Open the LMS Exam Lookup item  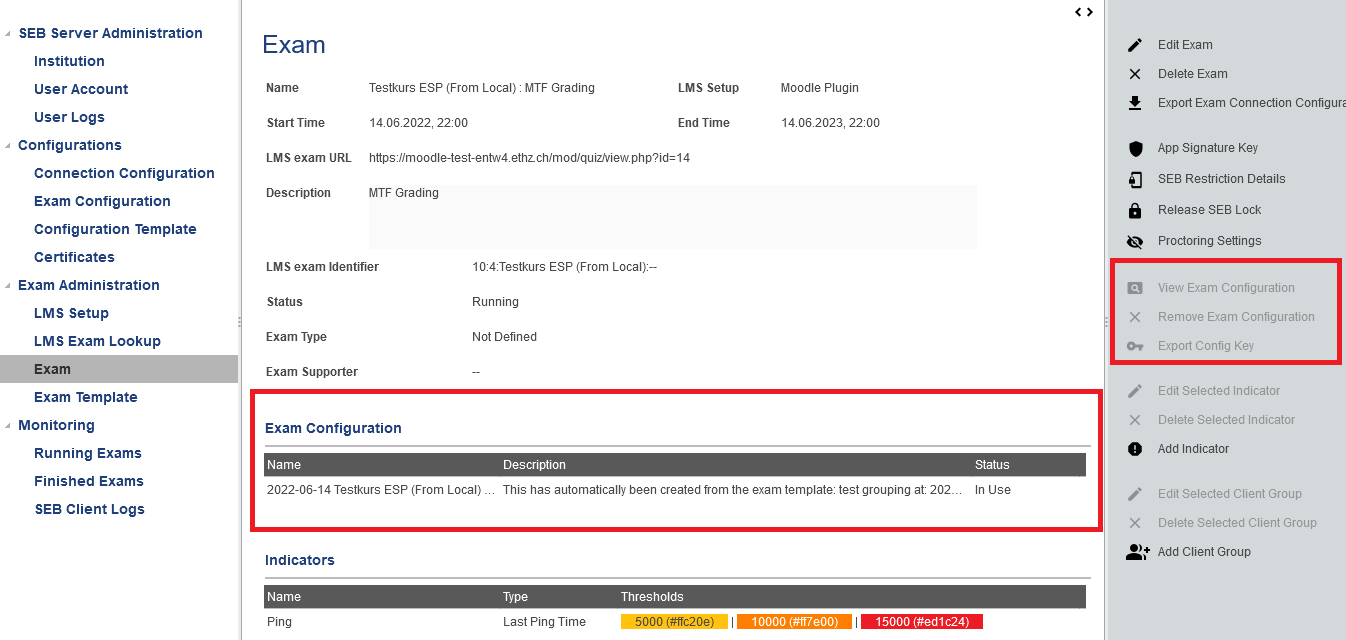point(97,341)
